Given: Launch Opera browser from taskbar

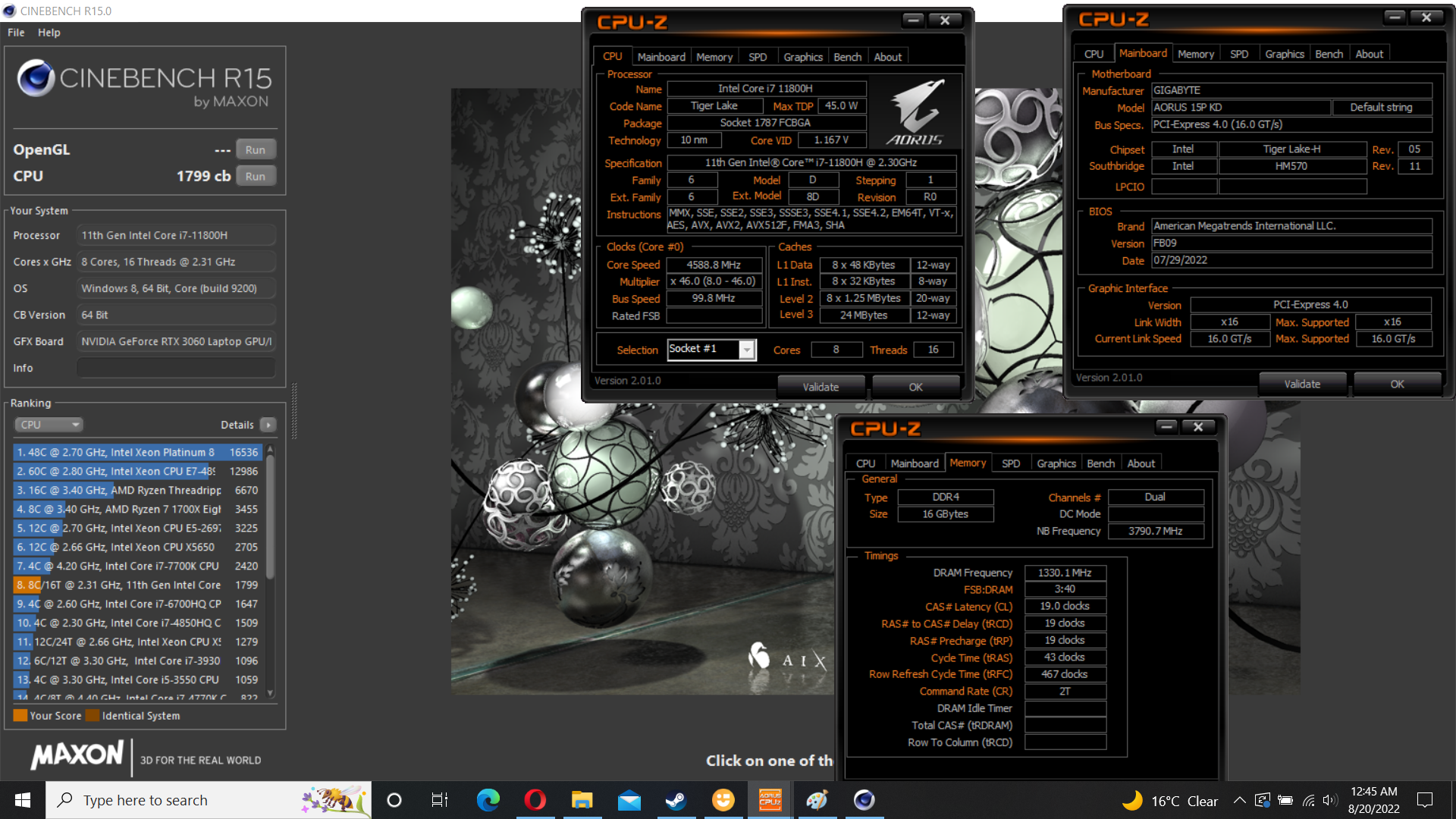Looking at the screenshot, I should [x=535, y=800].
